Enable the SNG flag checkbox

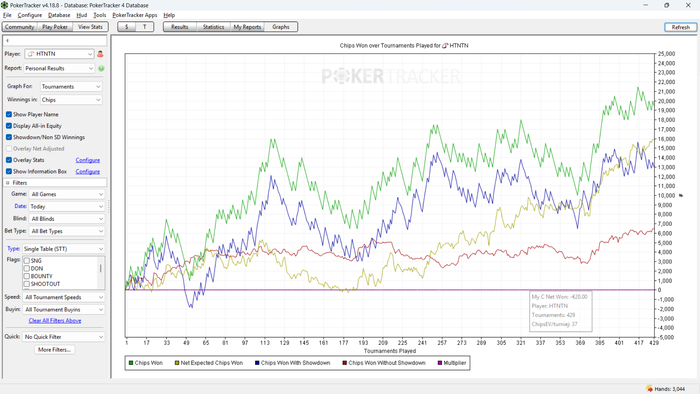click(x=27, y=261)
